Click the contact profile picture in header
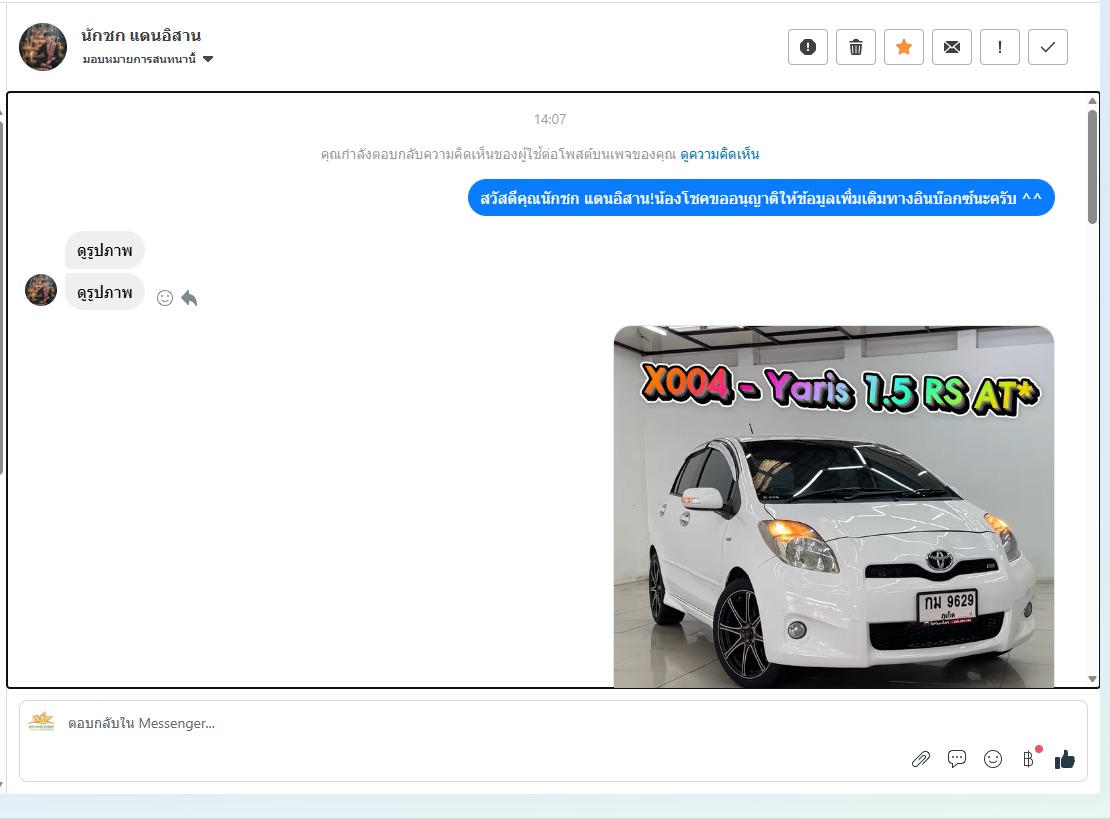 click(43, 47)
